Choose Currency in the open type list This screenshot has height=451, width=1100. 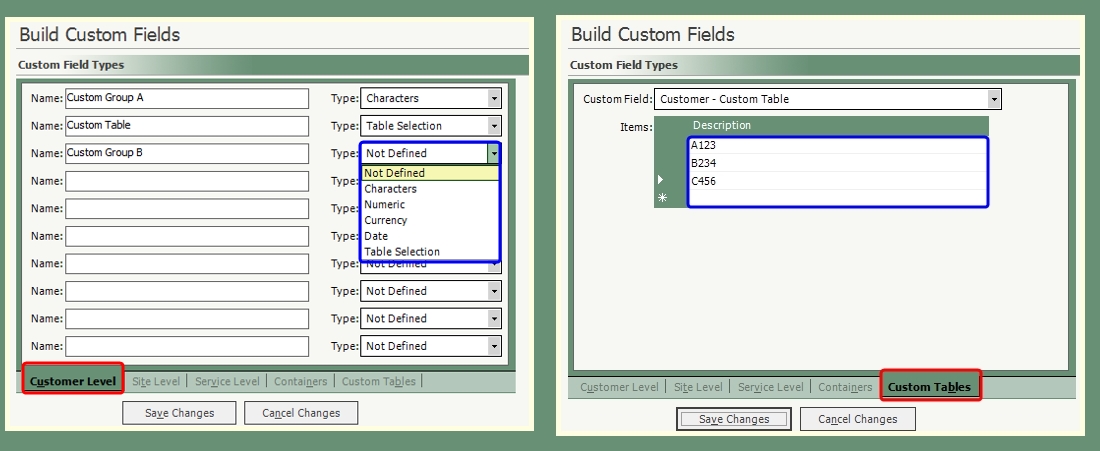(430, 220)
